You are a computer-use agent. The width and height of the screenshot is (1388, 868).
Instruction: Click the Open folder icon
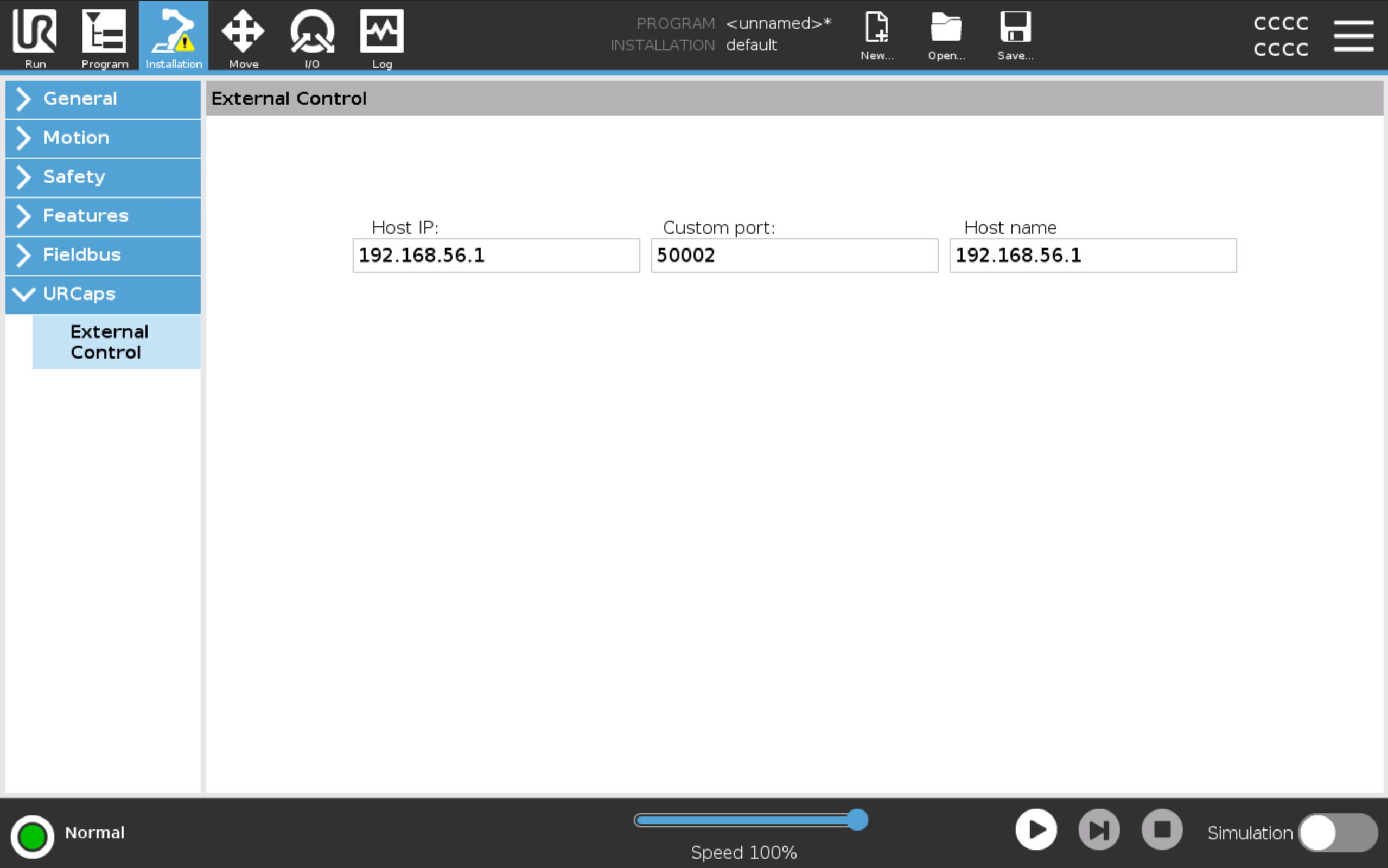(x=945, y=28)
